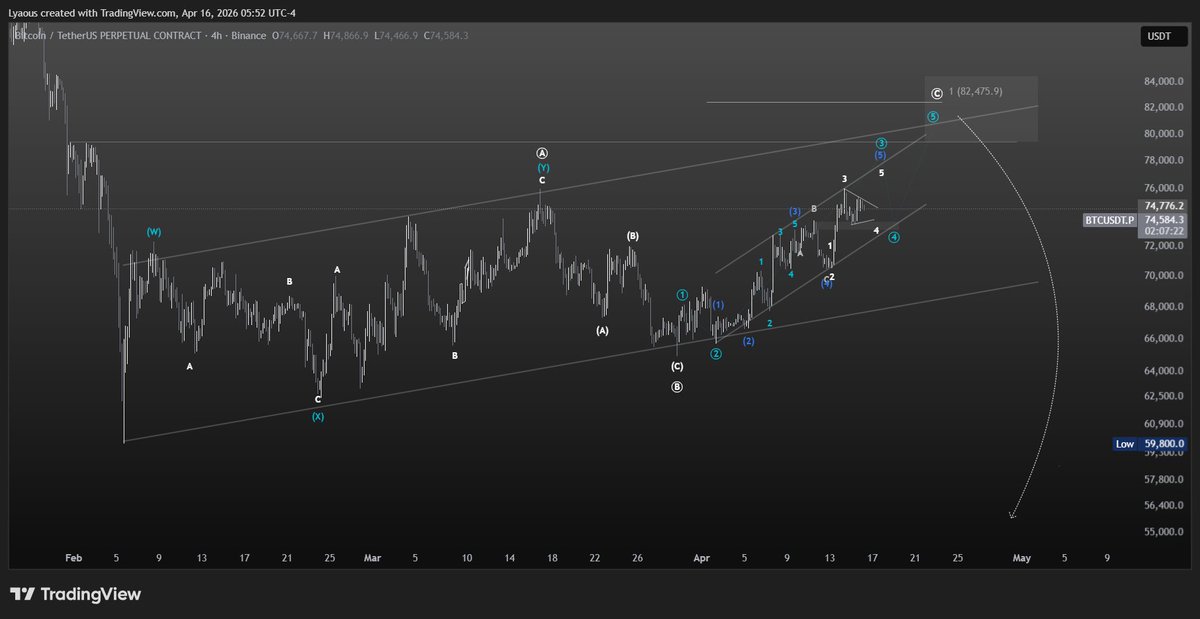Click the May label on the time axis
Viewport: 1200px width, 619px height.
[1021, 558]
